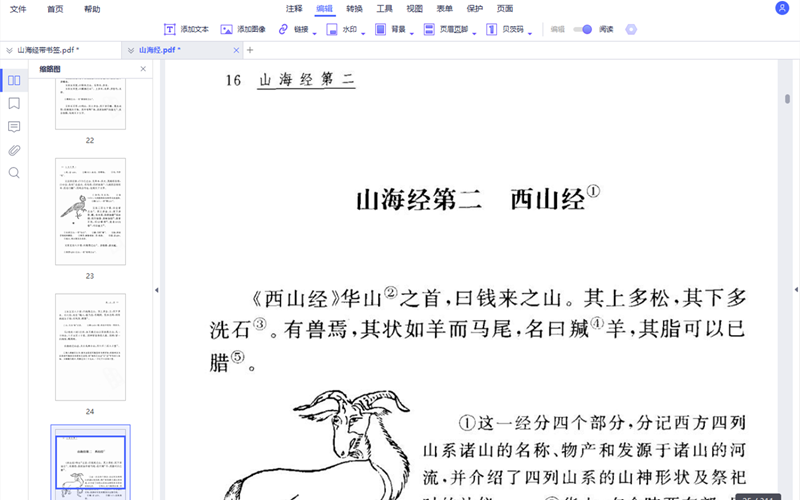Collapse the left panel with arrow handle
This screenshot has height=500, width=800.
click(x=156, y=290)
